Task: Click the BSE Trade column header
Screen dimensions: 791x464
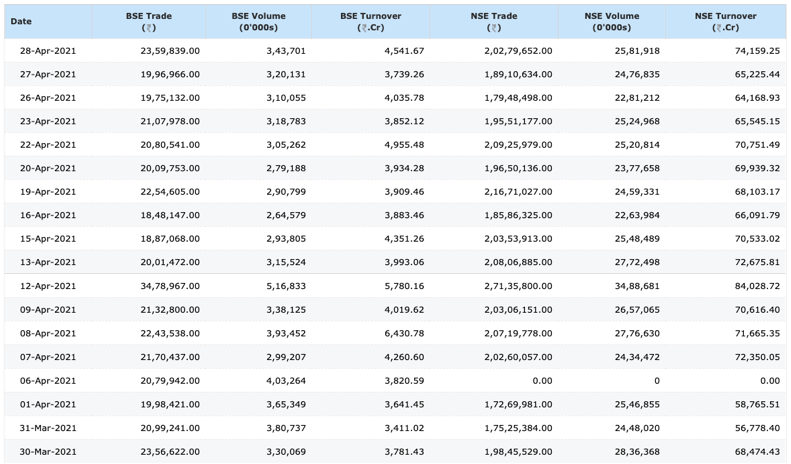Action: point(148,22)
